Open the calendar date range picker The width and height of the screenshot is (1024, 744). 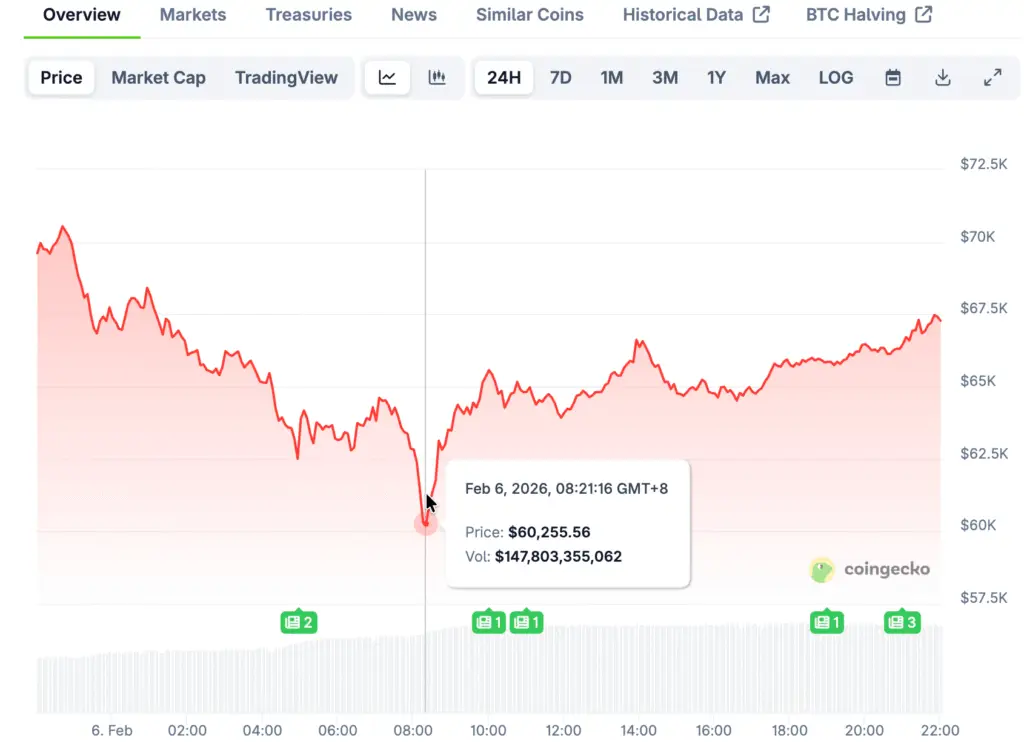[893, 78]
